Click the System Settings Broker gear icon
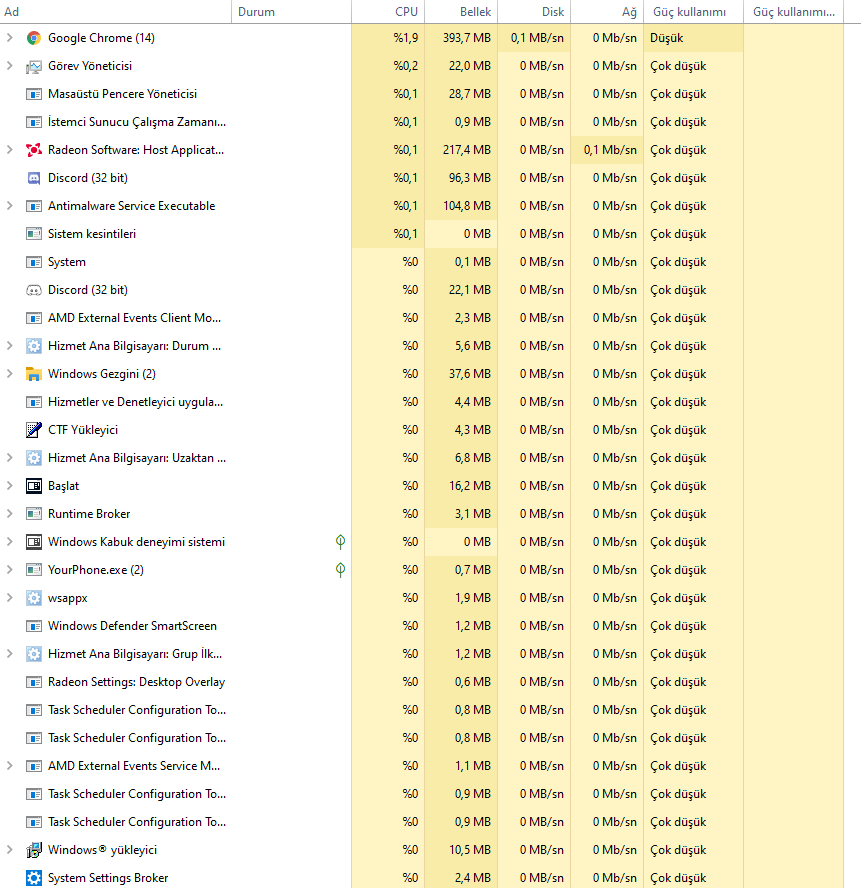 (34, 878)
